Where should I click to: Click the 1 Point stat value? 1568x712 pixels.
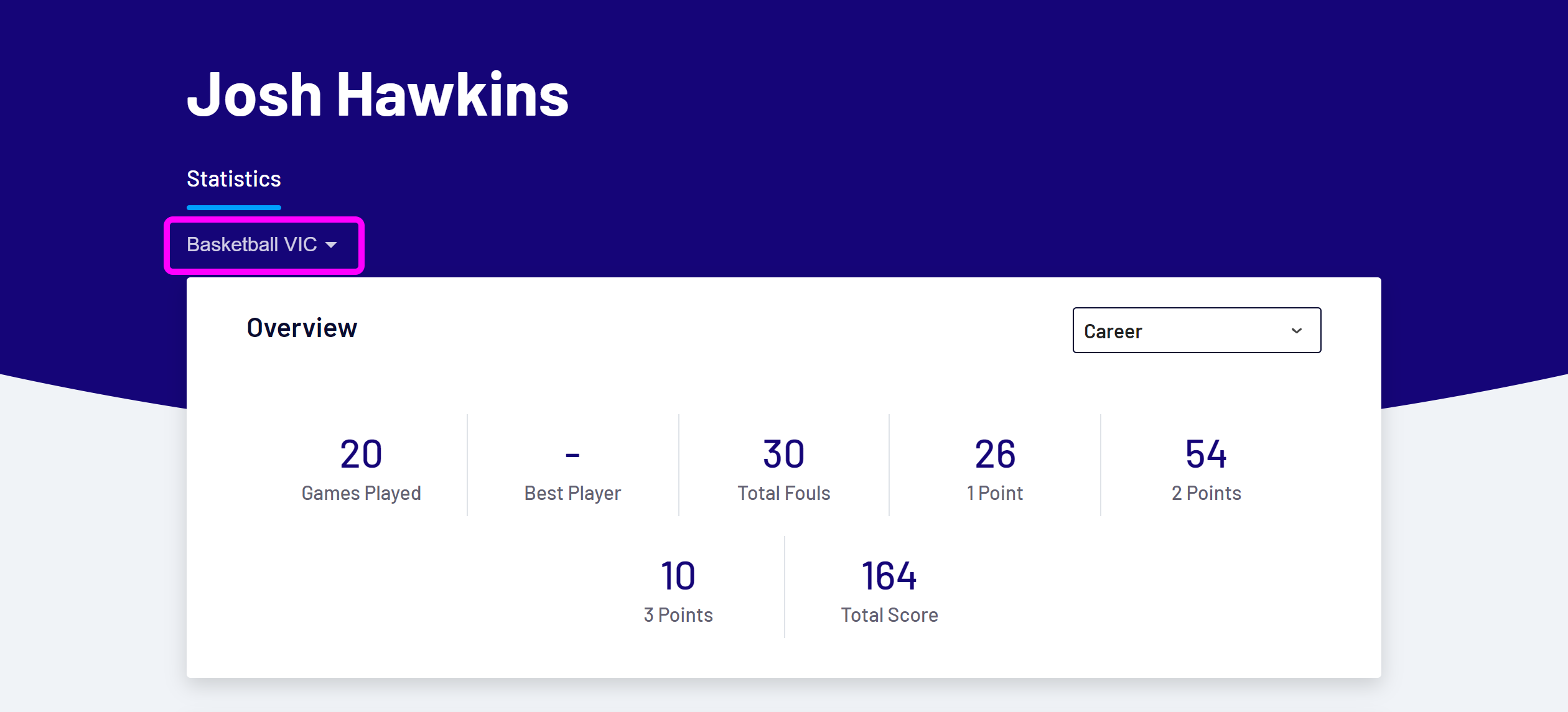(x=994, y=455)
